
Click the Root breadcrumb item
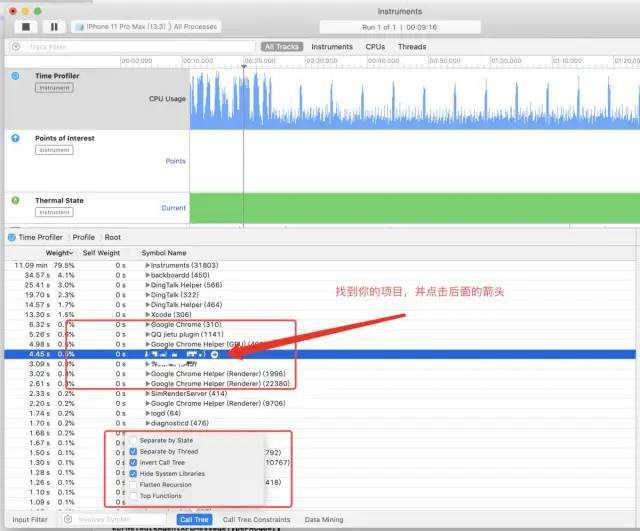click(x=112, y=237)
